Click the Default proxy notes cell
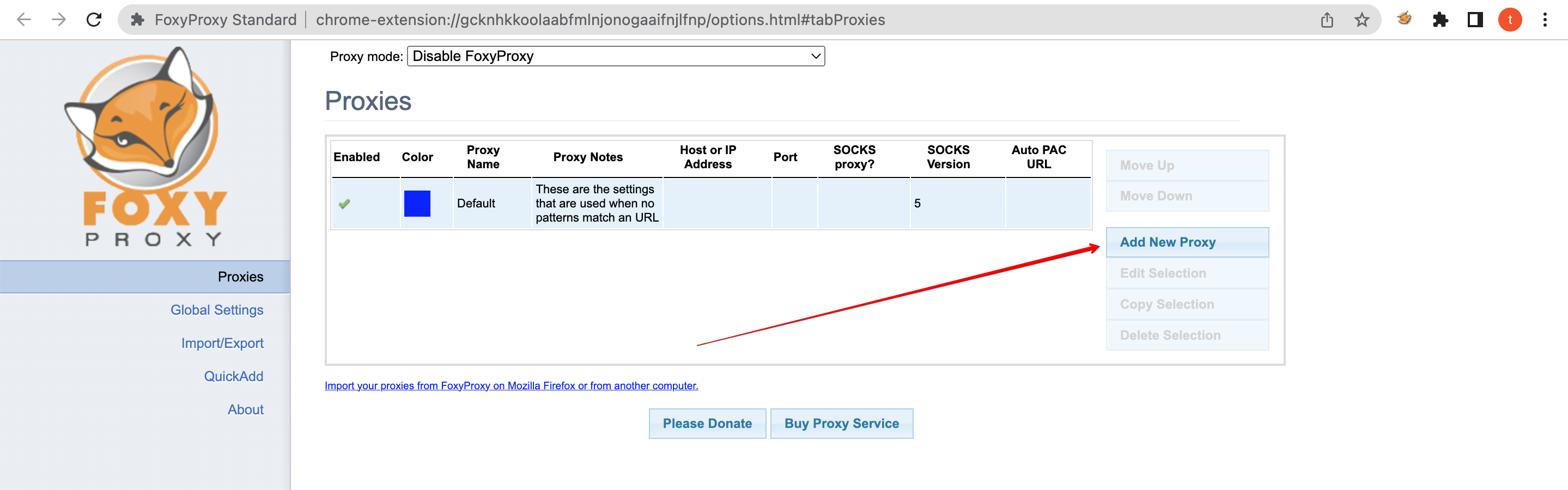Screen dimensions: 1568x490 [x=597, y=204]
